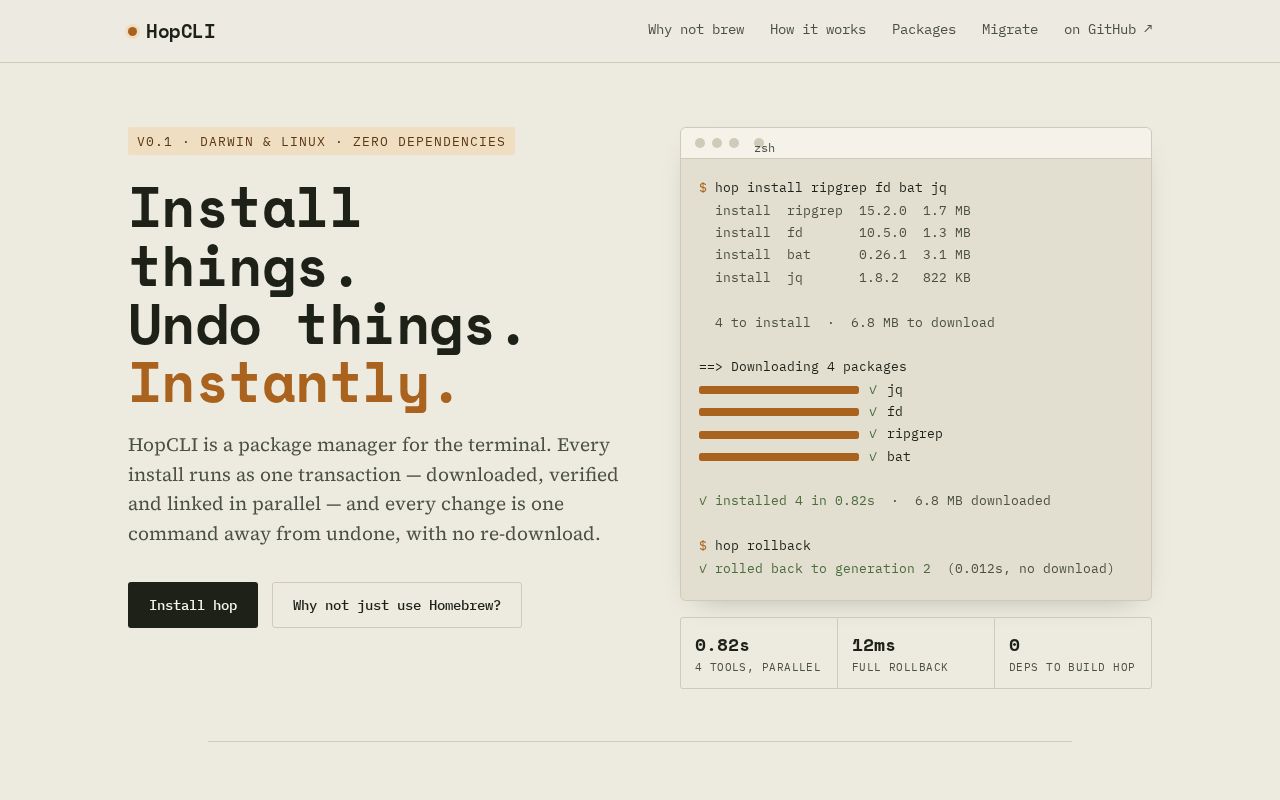This screenshot has width=1280, height=800.
Task: Click the orange dot logo icon
Action: click(132, 31)
